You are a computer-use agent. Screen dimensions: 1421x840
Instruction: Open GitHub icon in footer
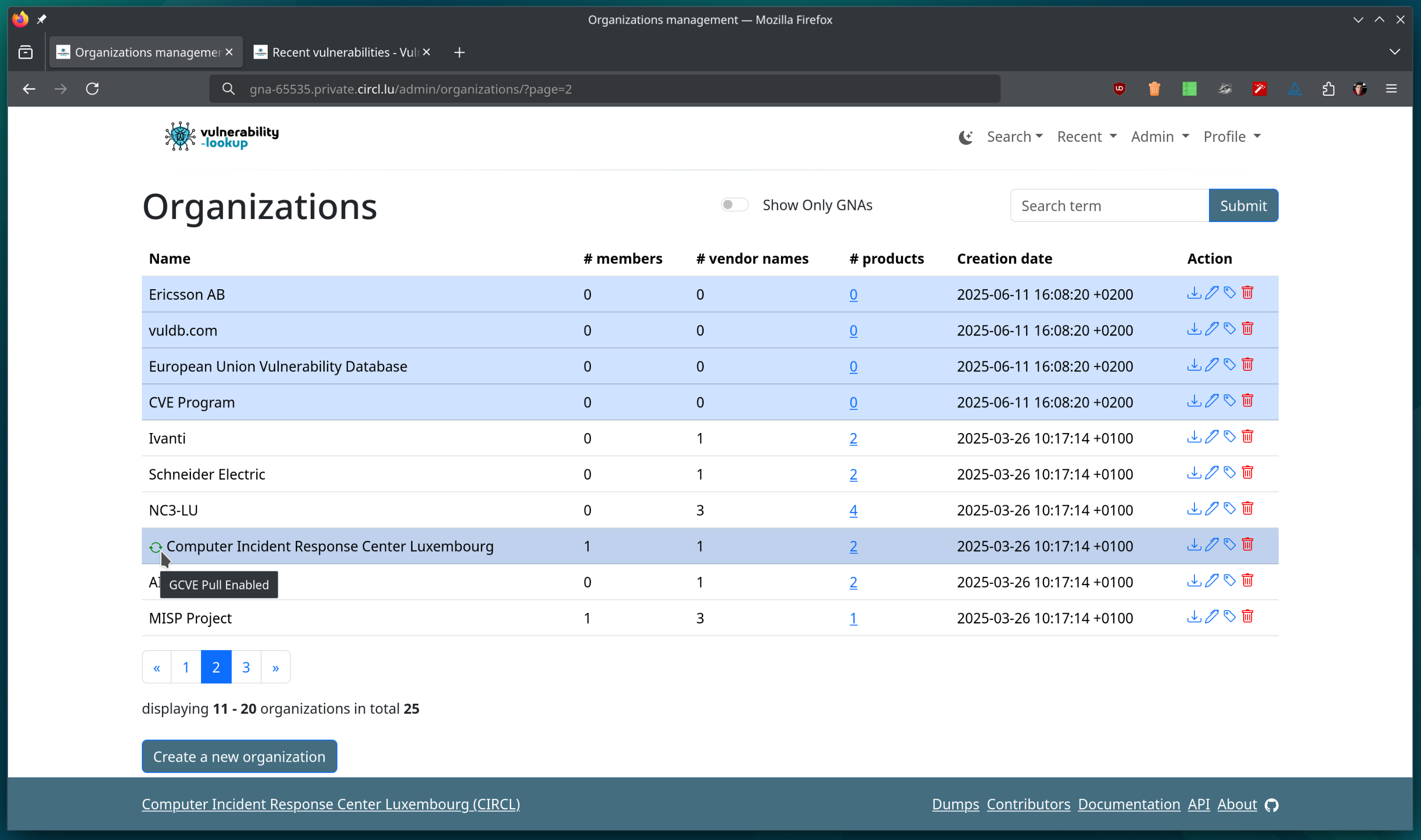1272,805
